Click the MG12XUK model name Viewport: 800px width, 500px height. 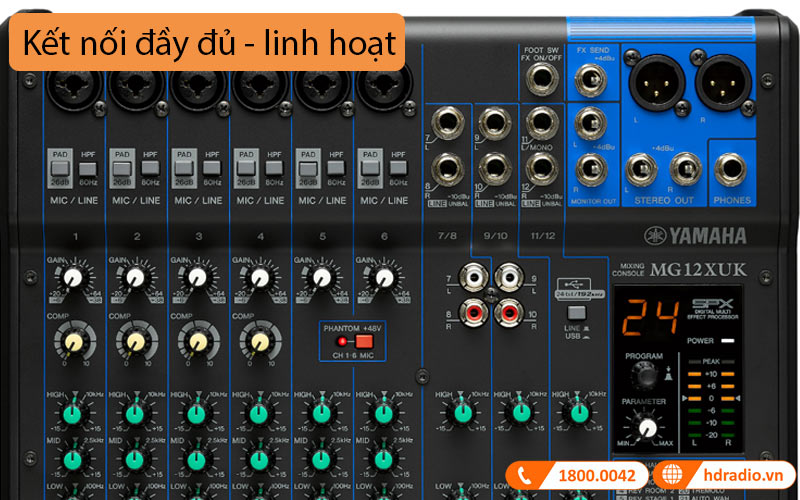[698, 269]
